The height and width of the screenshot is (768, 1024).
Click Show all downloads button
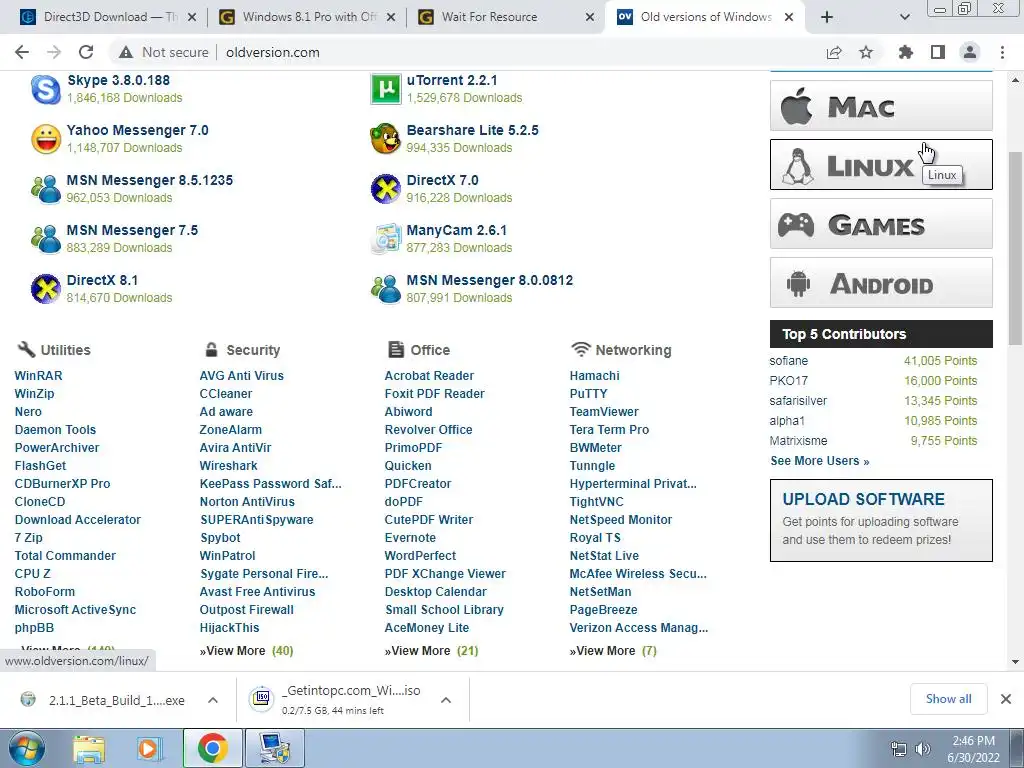(x=948, y=699)
